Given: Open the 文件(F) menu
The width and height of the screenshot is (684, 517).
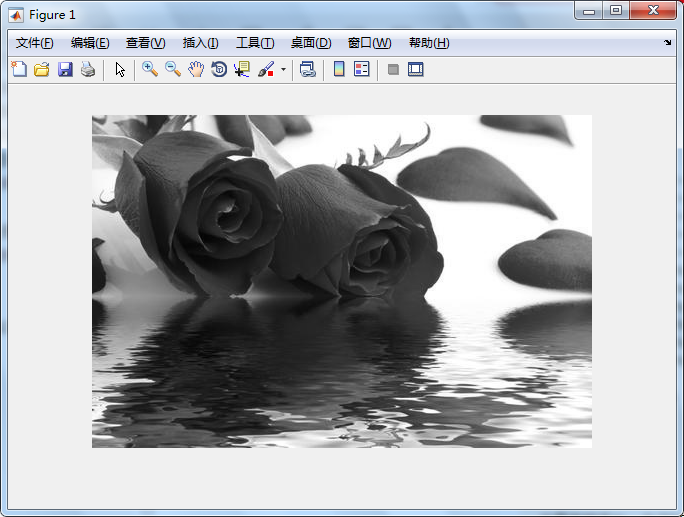Looking at the screenshot, I should (x=34, y=43).
